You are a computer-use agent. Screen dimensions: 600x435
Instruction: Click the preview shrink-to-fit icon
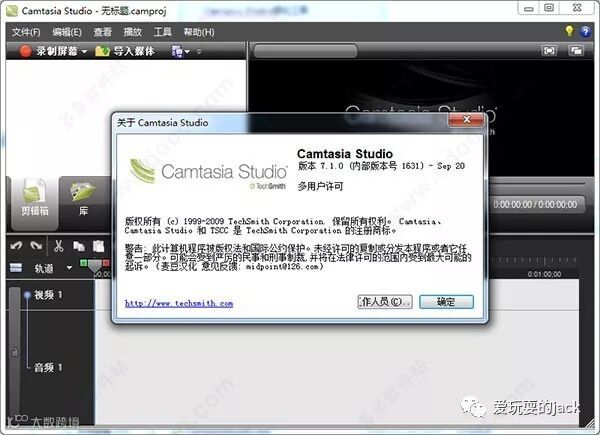[549, 51]
